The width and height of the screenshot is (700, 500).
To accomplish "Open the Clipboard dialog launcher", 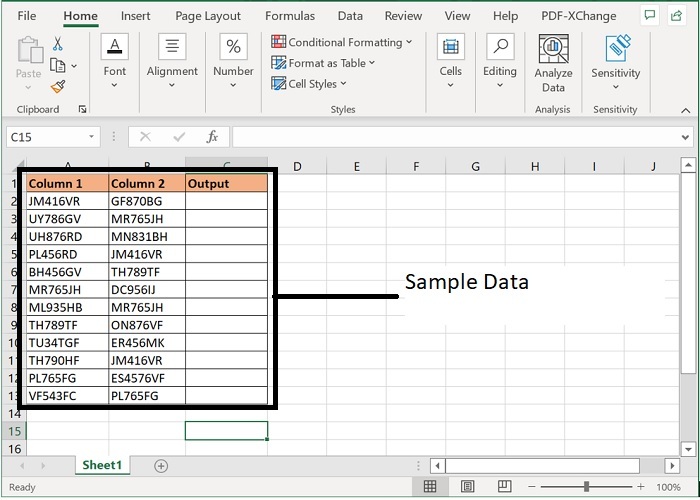I will [82, 109].
